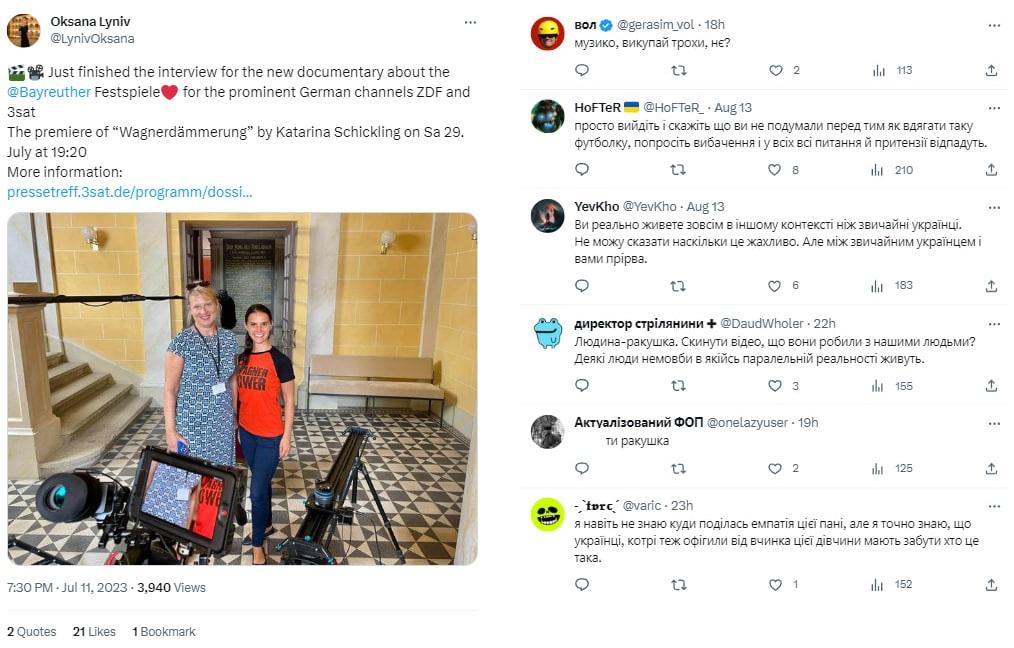The width and height of the screenshot is (1014, 648).
Task: Retweet the HoFTeR reply
Action: point(678,169)
